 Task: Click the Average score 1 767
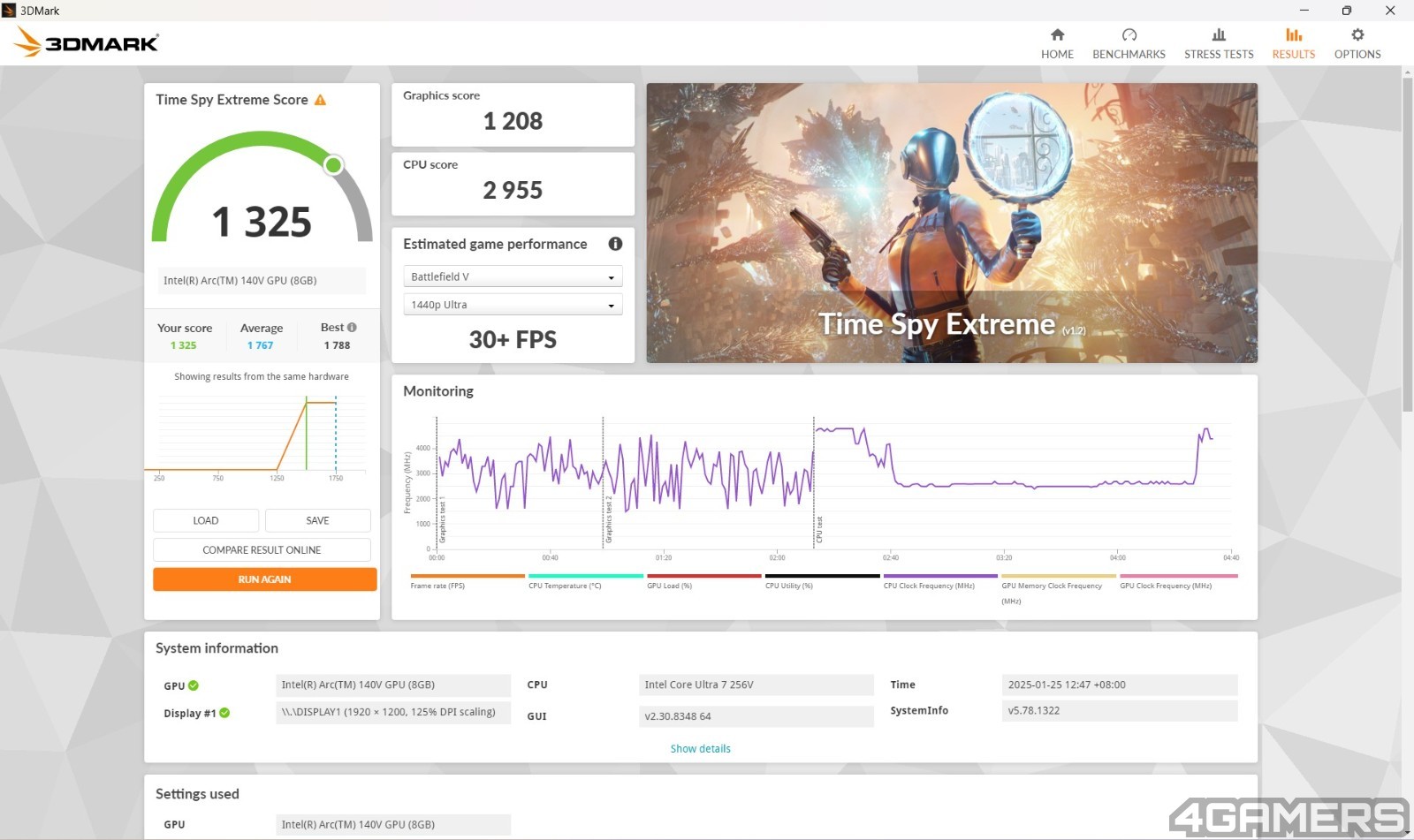[x=260, y=345]
